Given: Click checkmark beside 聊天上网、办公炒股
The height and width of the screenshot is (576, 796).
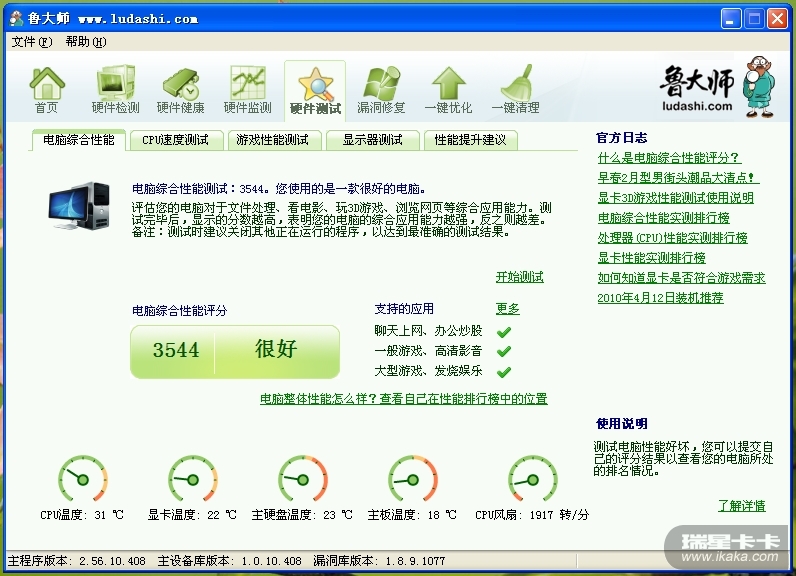Looking at the screenshot, I should 504,332.
